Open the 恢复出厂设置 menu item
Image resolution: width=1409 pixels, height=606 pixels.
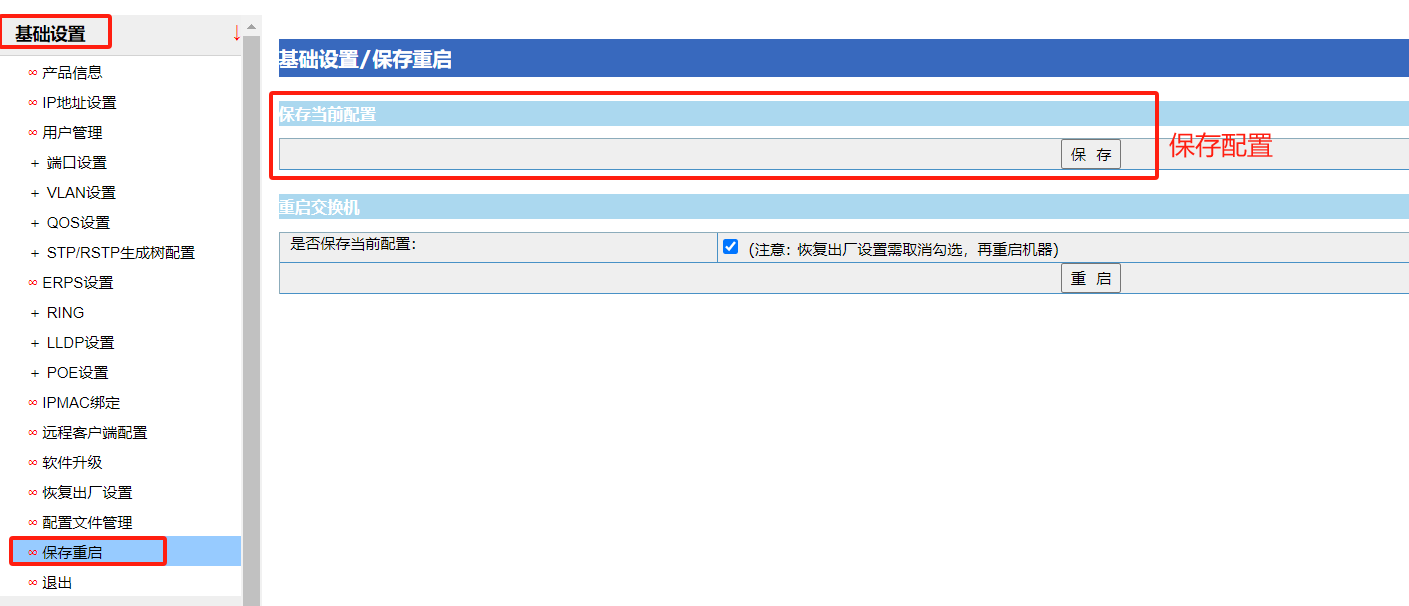pos(87,492)
